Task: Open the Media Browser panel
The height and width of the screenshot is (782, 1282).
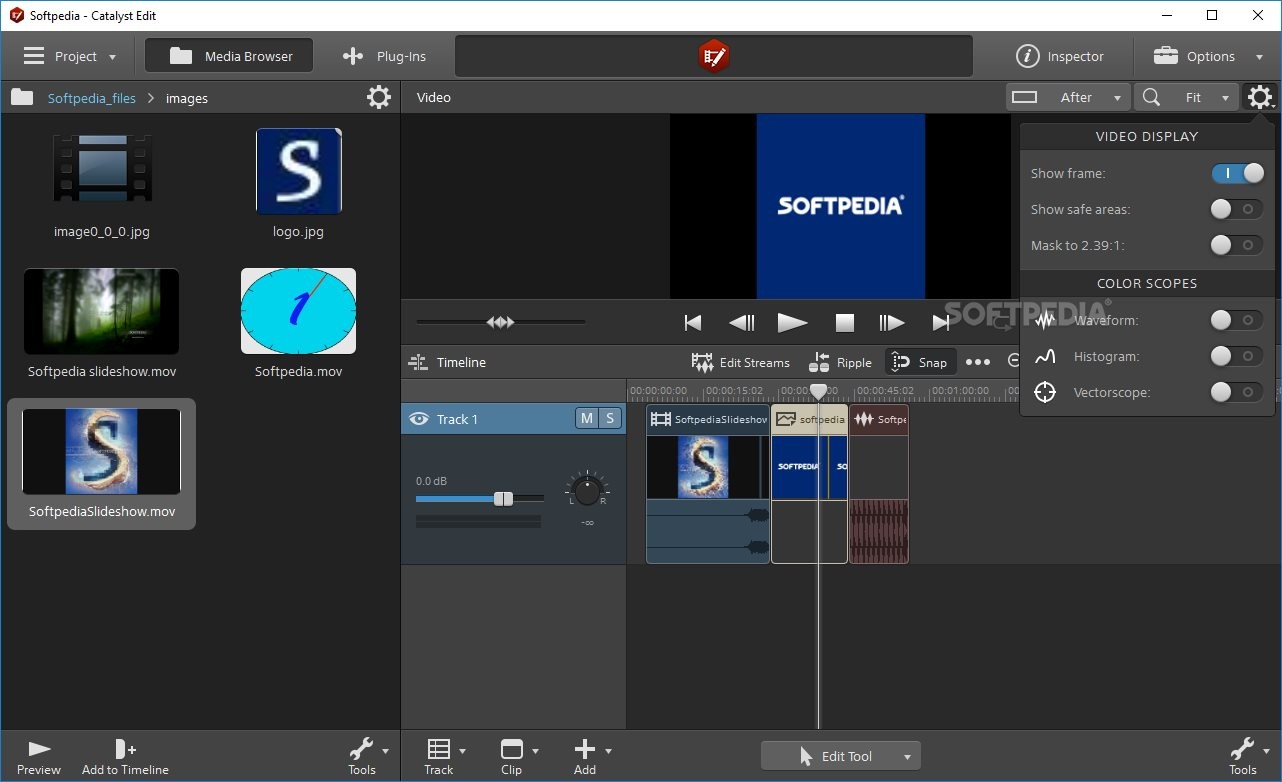Action: [x=229, y=56]
